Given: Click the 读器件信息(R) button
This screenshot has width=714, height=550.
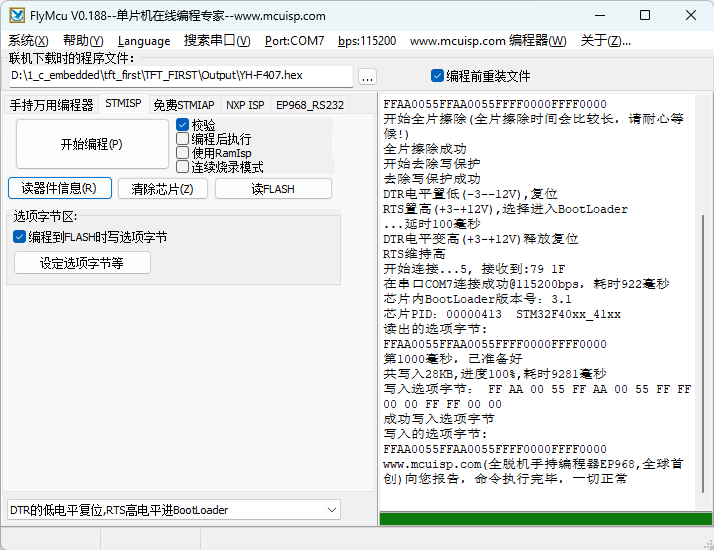Looking at the screenshot, I should 60,188.
